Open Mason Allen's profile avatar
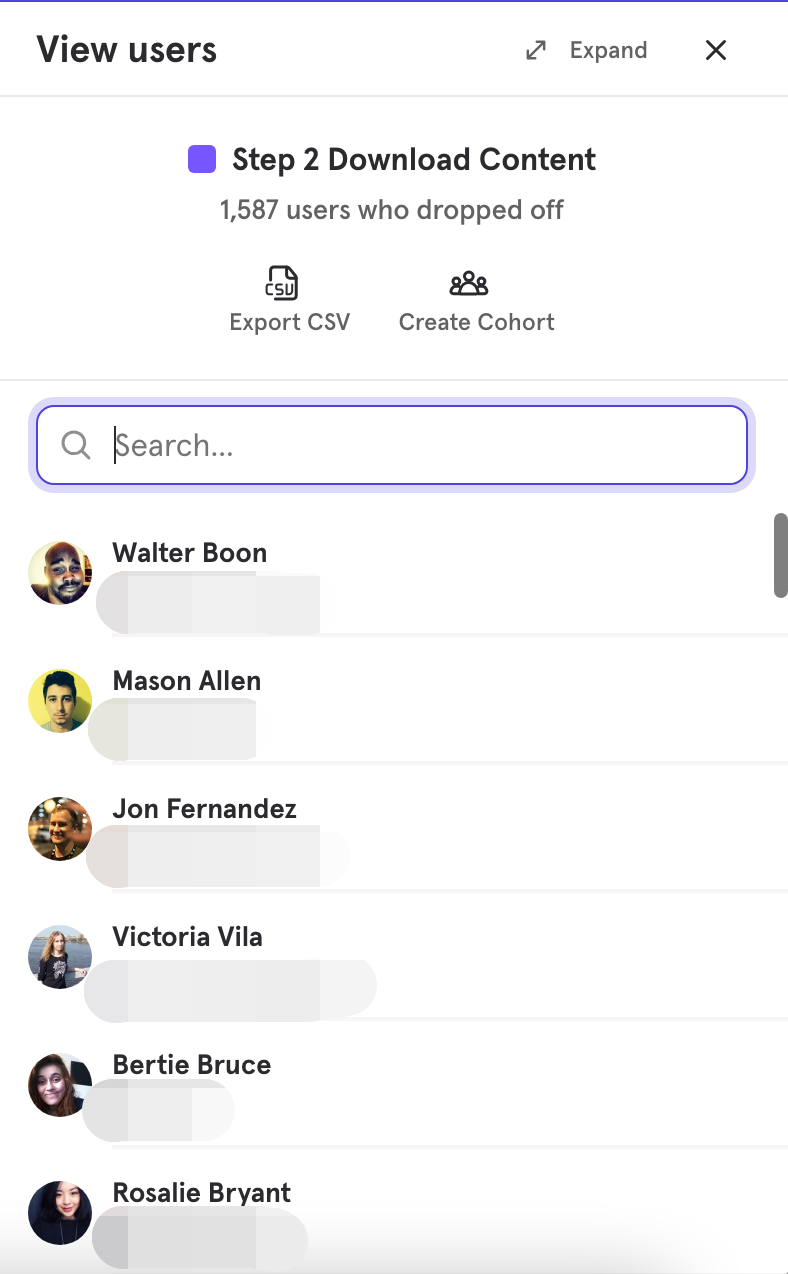788x1274 pixels. (x=60, y=701)
